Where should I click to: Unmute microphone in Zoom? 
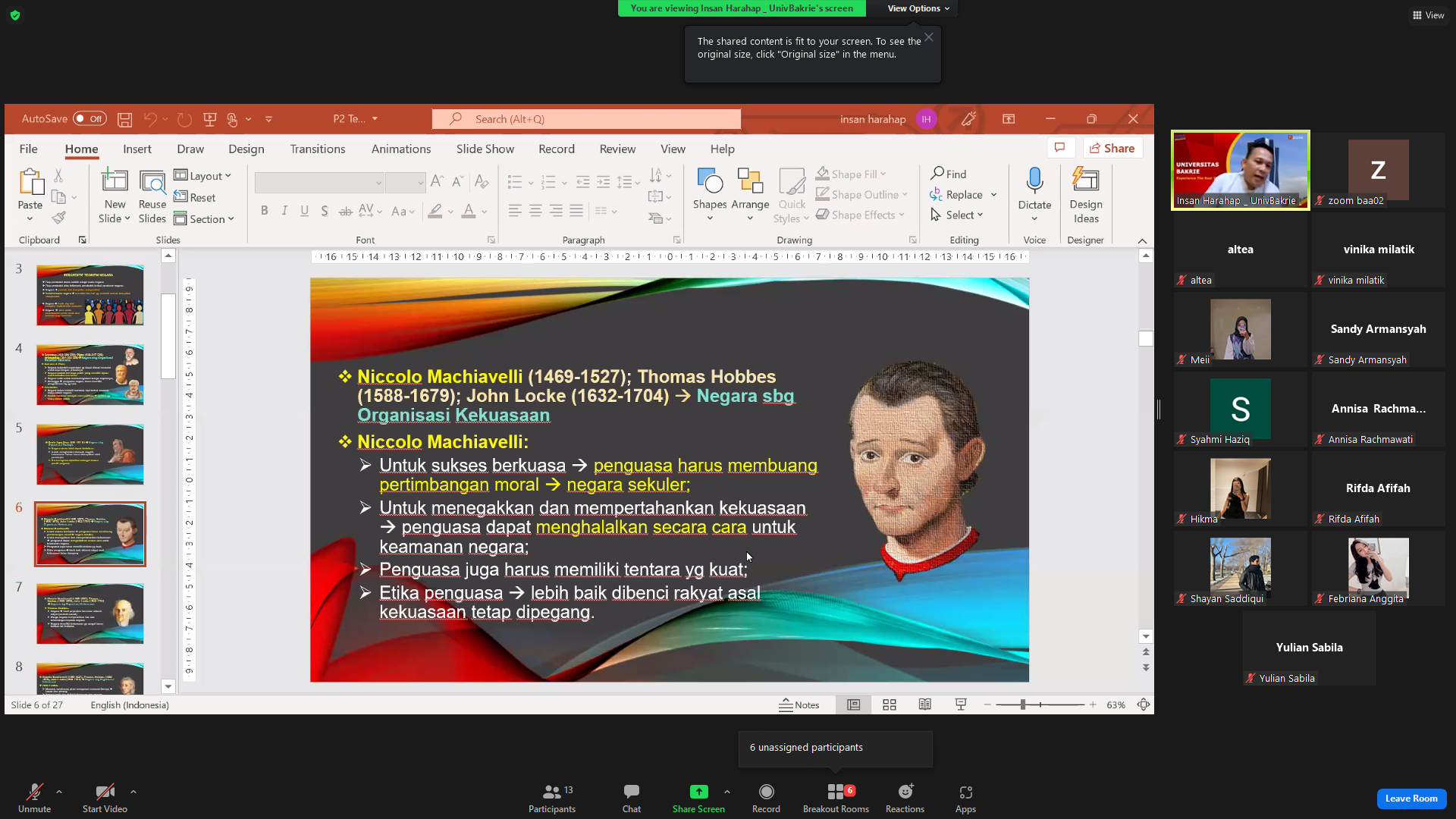[35, 799]
